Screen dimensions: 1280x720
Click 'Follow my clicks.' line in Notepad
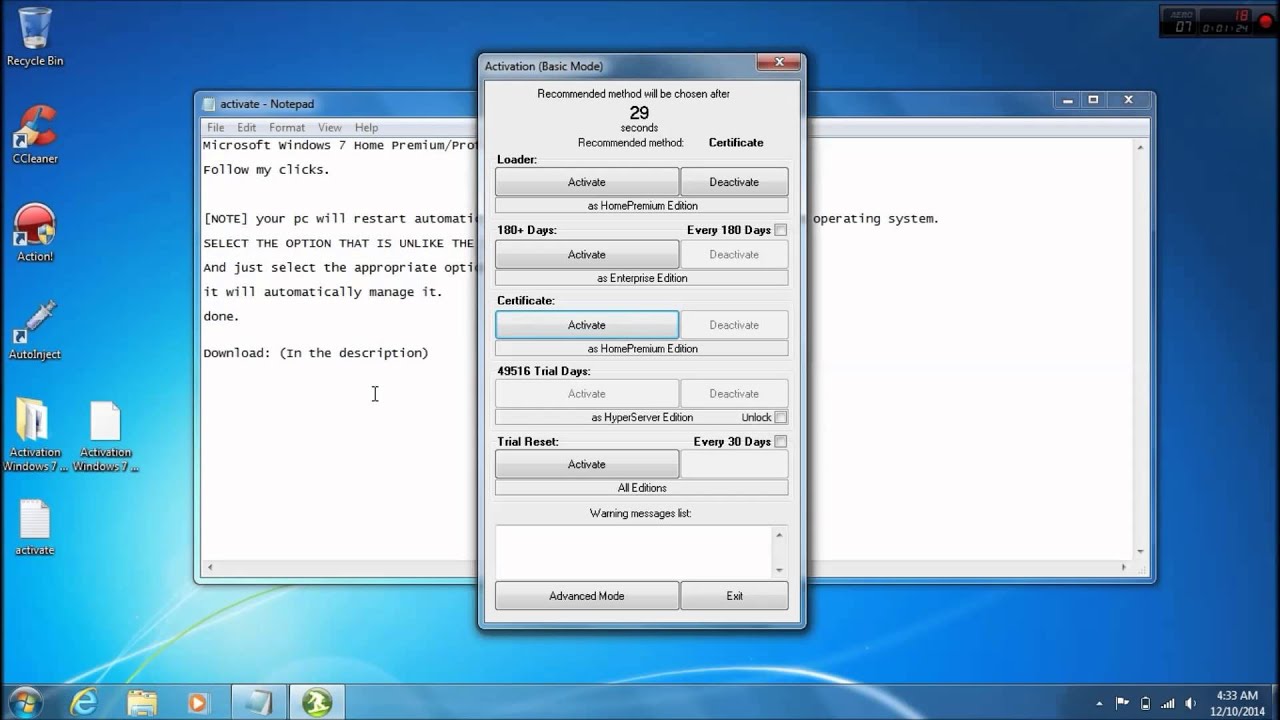pos(266,170)
